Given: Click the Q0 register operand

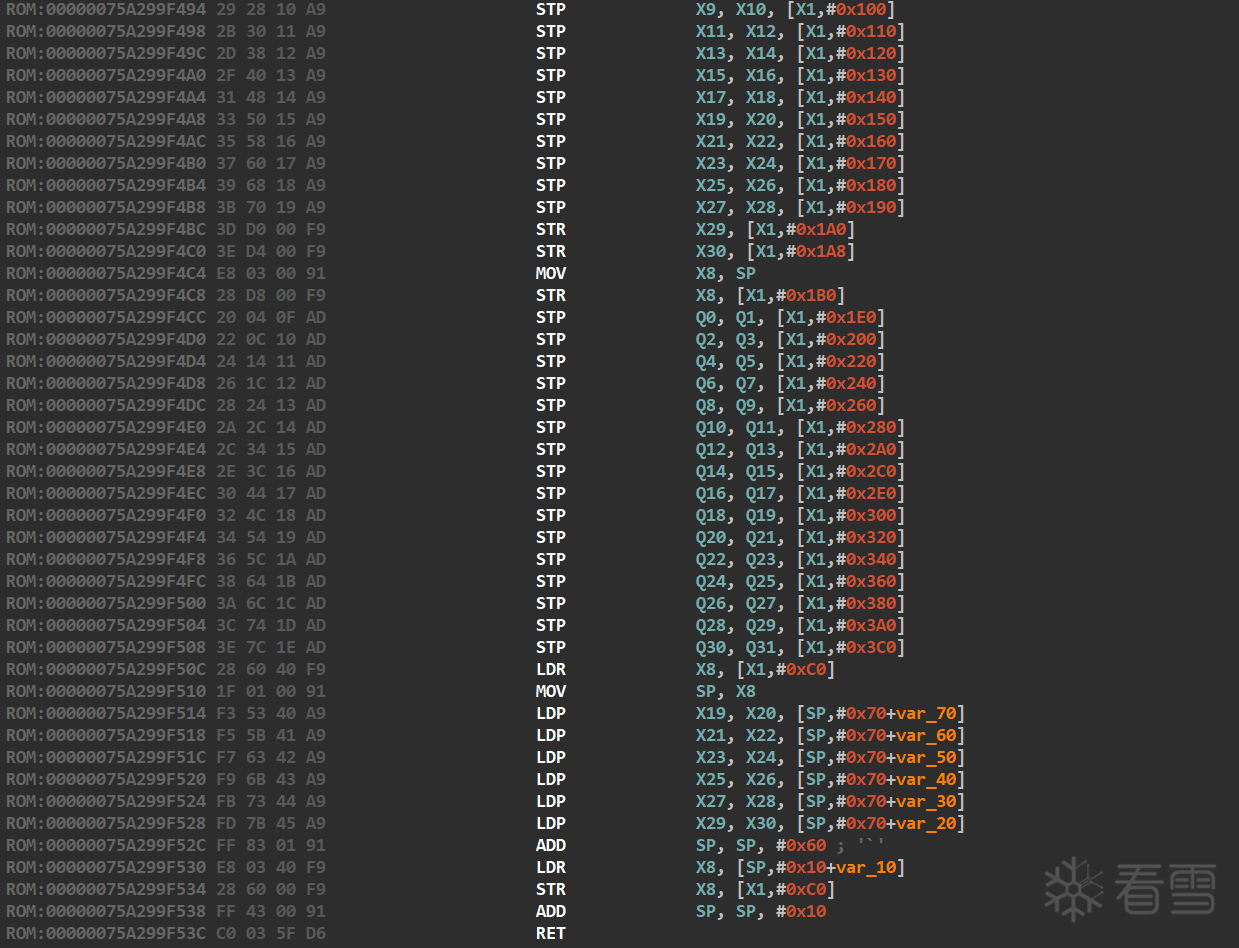Looking at the screenshot, I should pyautogui.click(x=706, y=317).
